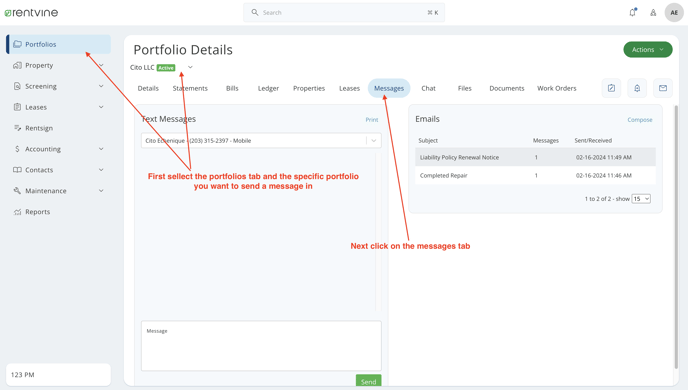Click the Rentvine logo

coord(31,13)
